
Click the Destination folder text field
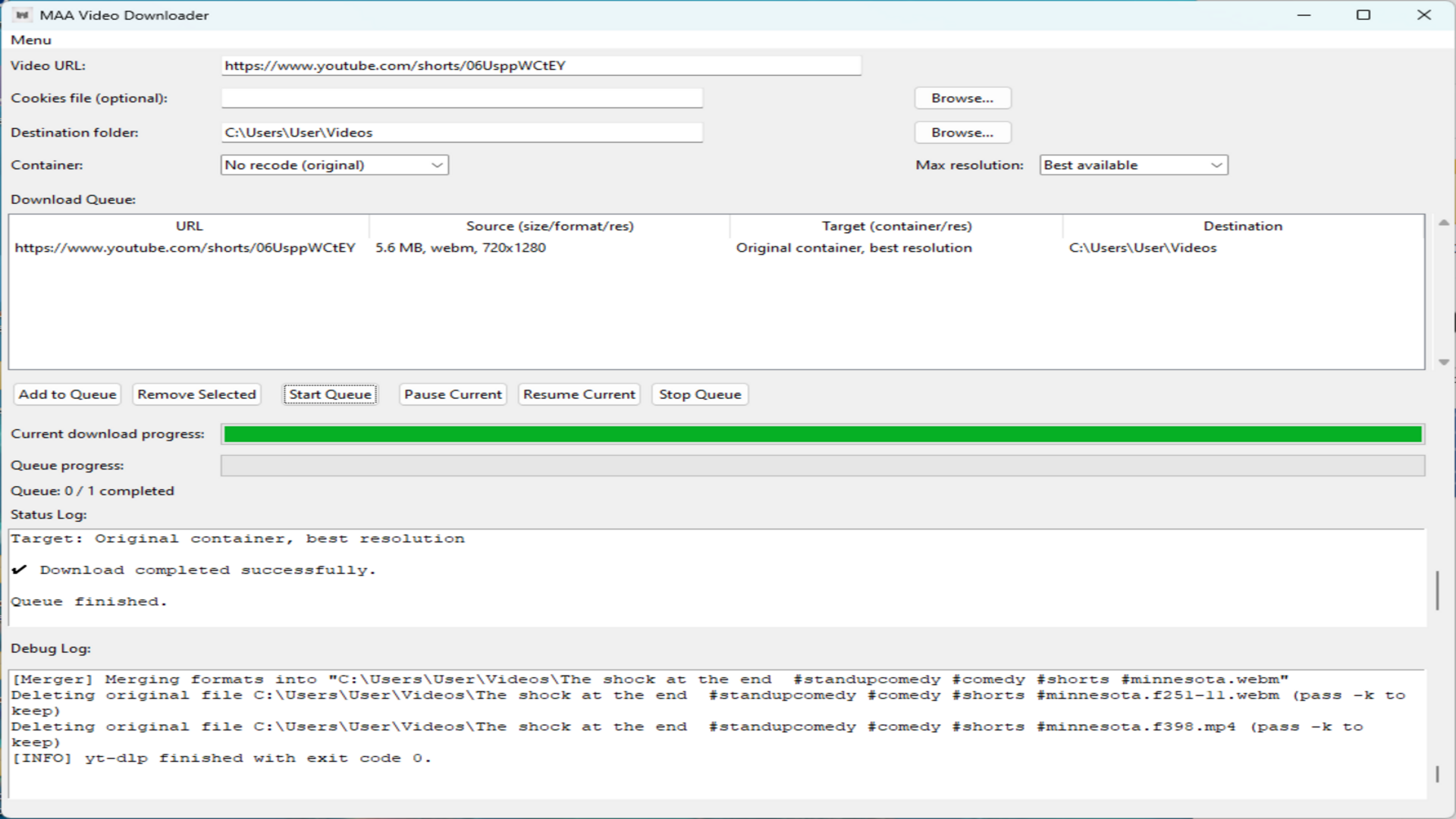tap(461, 132)
